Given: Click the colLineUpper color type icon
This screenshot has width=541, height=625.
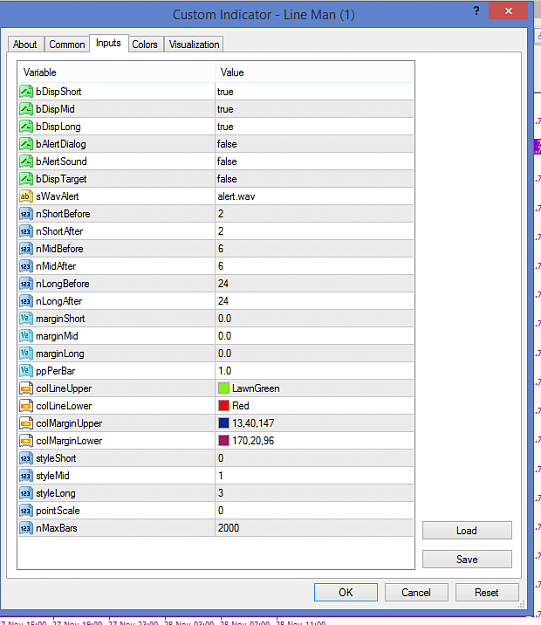Looking at the screenshot, I should tap(26, 389).
